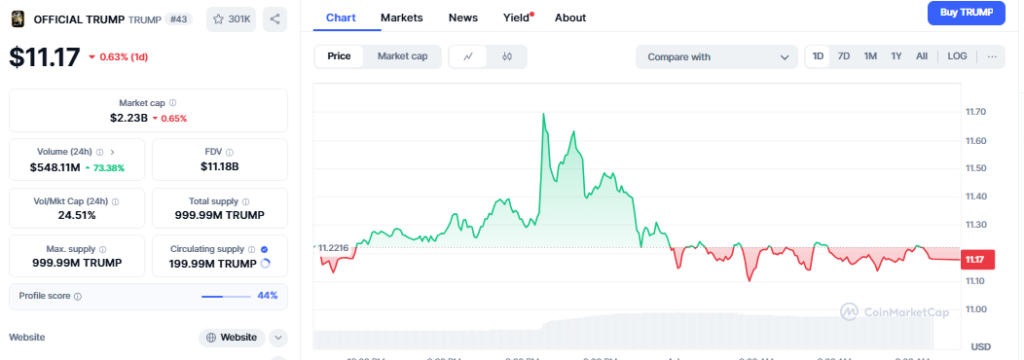Click the $11.17 price heading

click(x=44, y=57)
